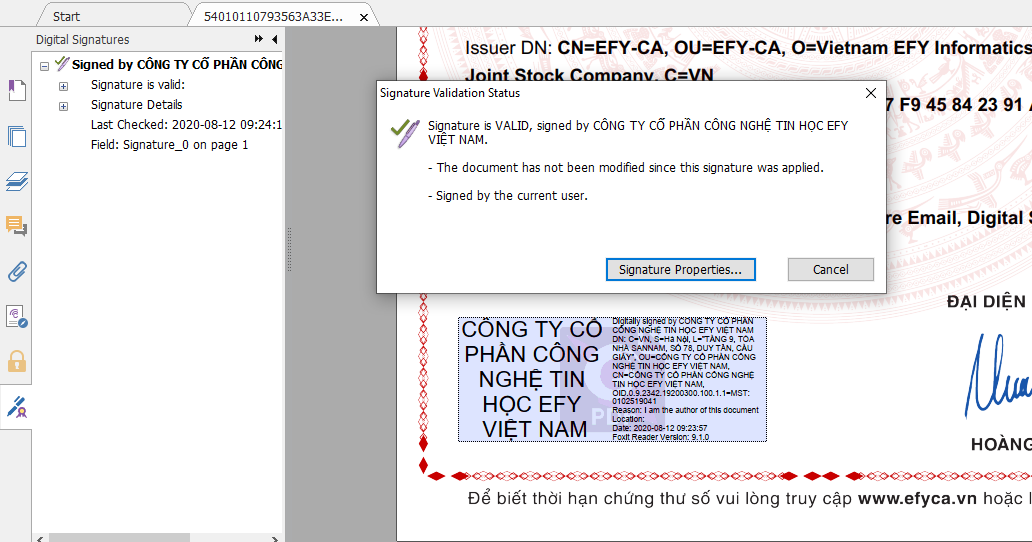Click 'Field: Signature_0 on page 1' row
The height and width of the screenshot is (542, 1032).
(169, 145)
